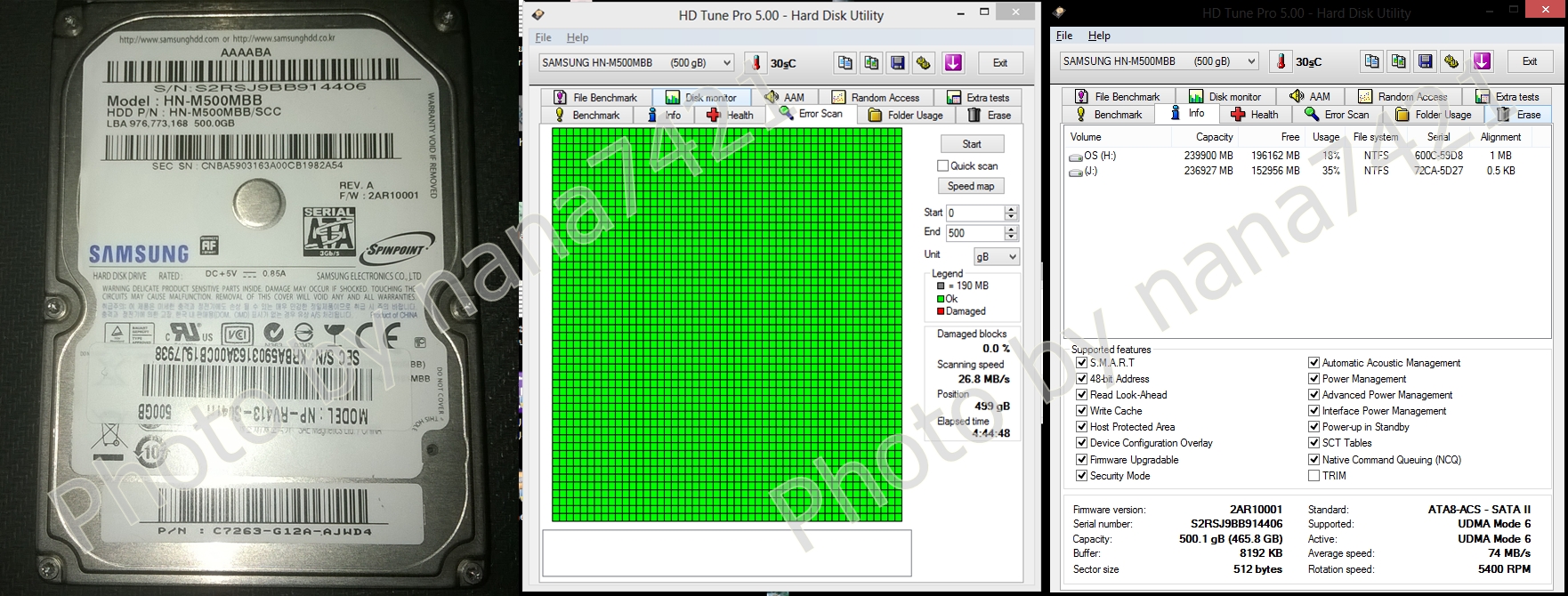This screenshot has height=596, width=1568.
Task: Click thermometer icon in Info window
Action: pos(1280,61)
